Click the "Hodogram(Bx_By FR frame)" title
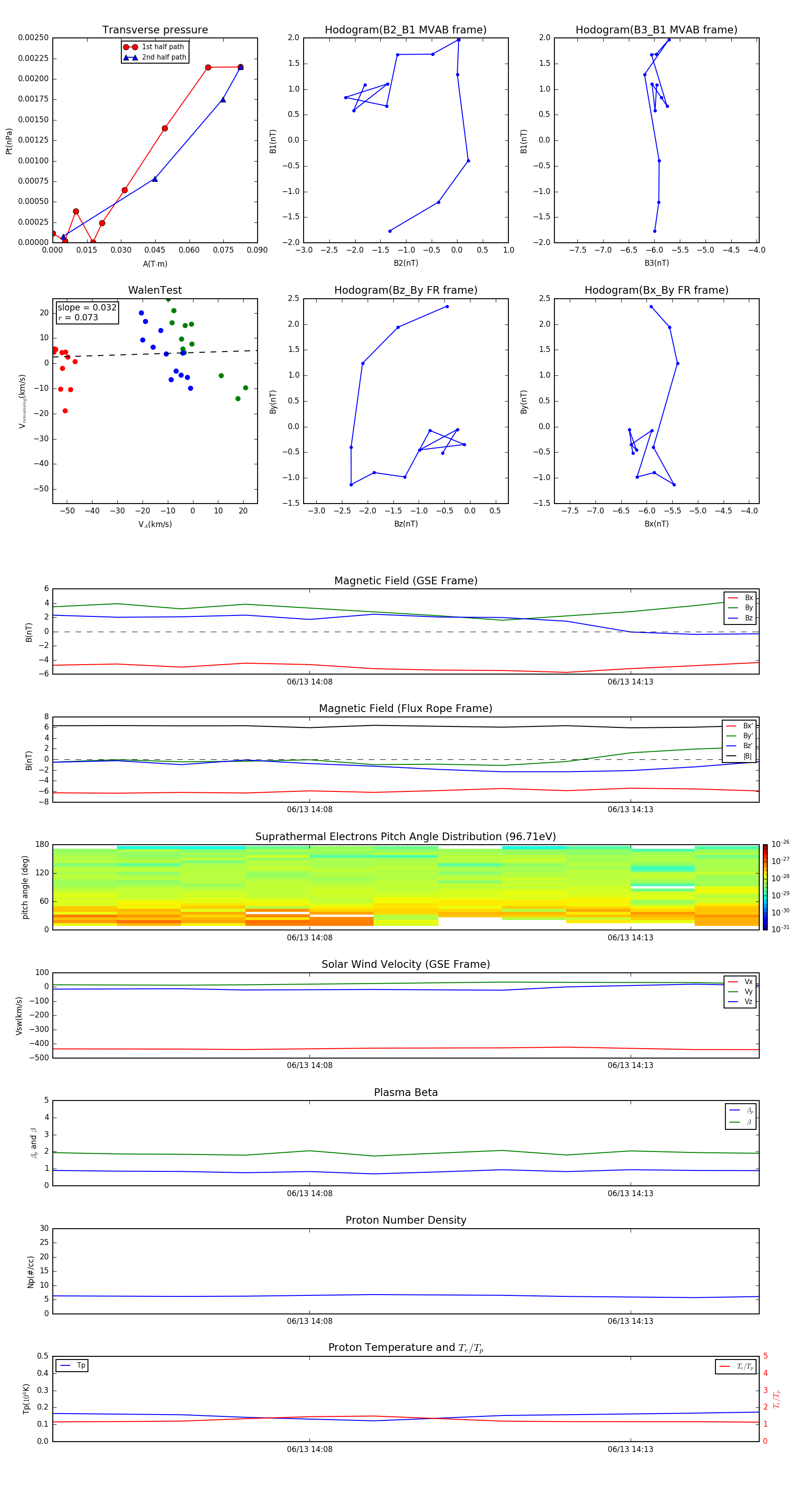812x1489 pixels. coord(656,290)
